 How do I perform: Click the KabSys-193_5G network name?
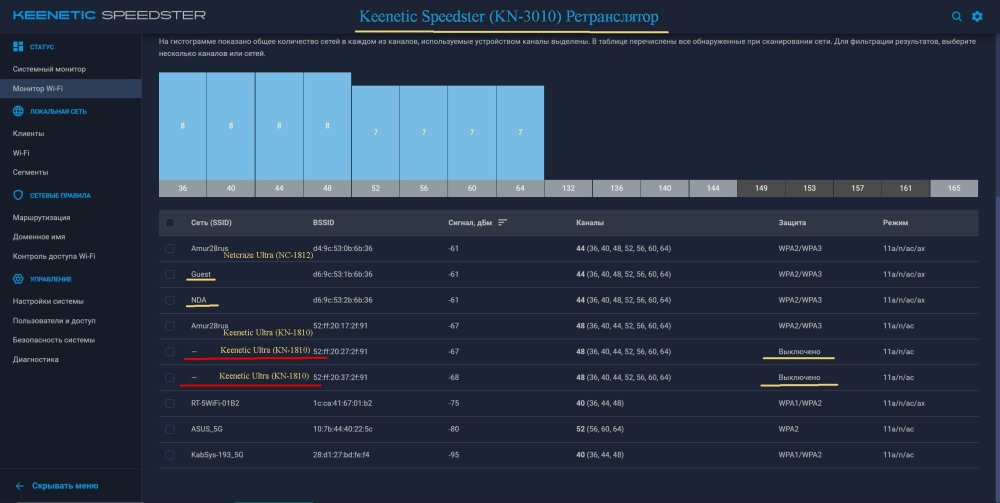click(x=217, y=455)
